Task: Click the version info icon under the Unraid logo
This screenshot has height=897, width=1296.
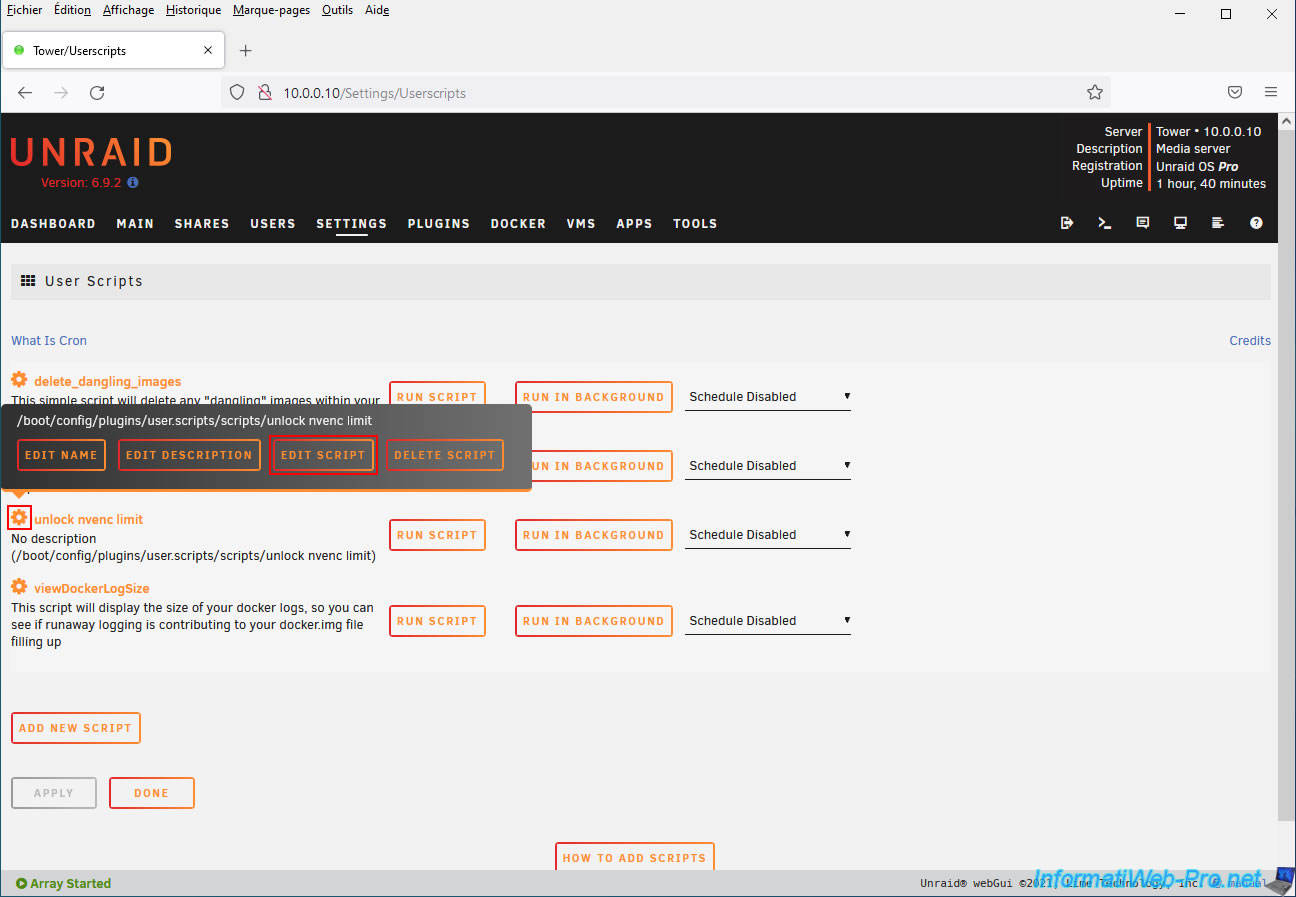Action: tap(133, 183)
